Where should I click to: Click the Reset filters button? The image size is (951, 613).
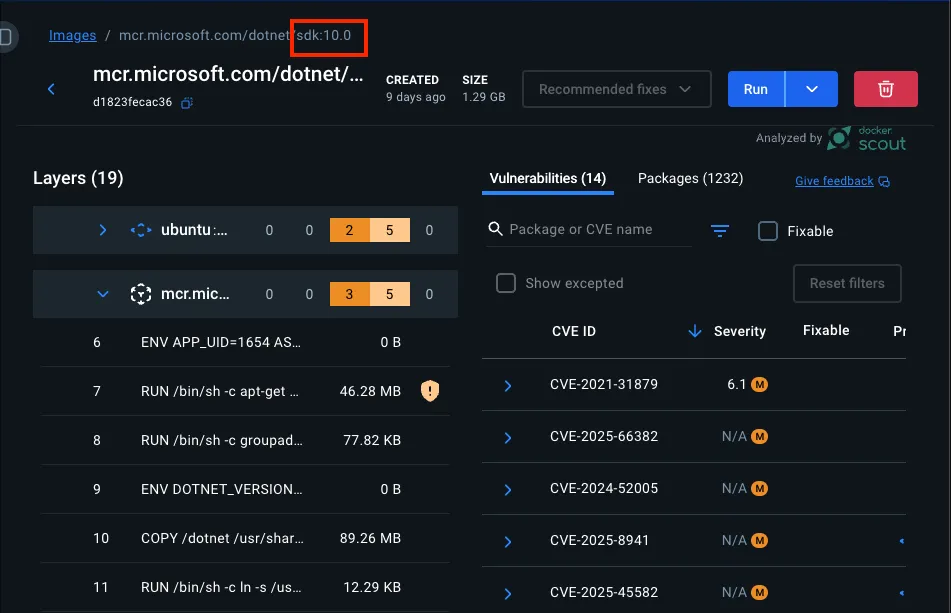pos(847,283)
